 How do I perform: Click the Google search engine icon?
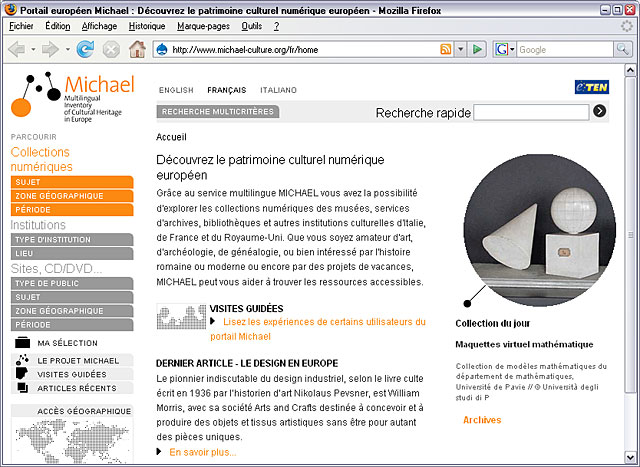click(x=501, y=50)
